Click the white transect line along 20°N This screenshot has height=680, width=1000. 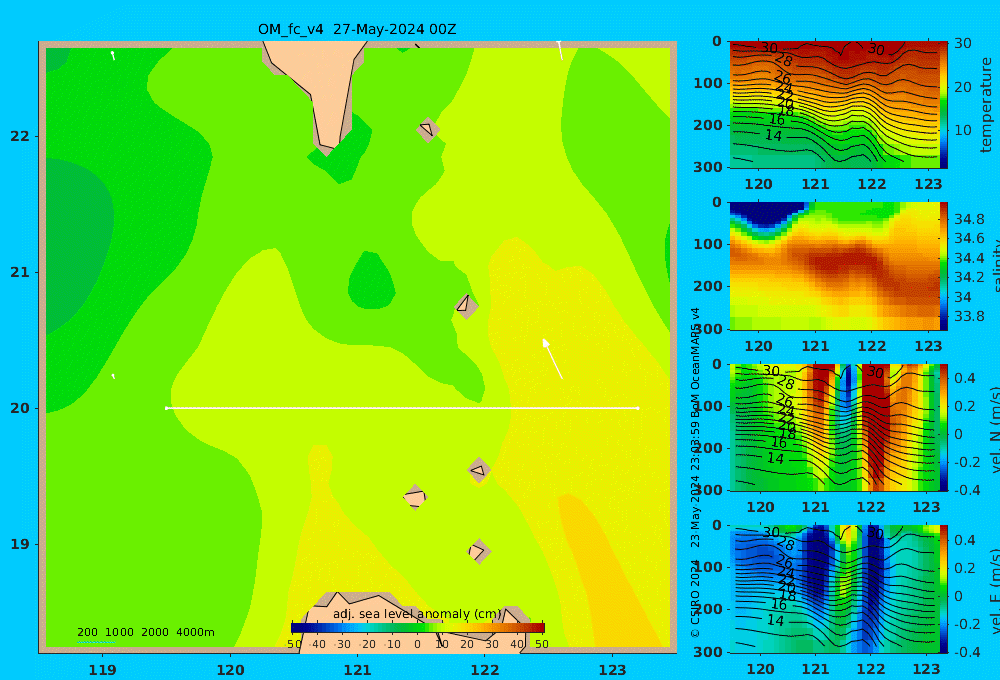coord(402,408)
